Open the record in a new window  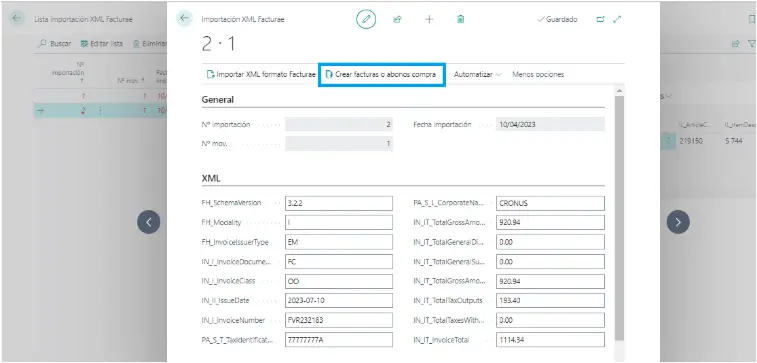[x=600, y=19]
